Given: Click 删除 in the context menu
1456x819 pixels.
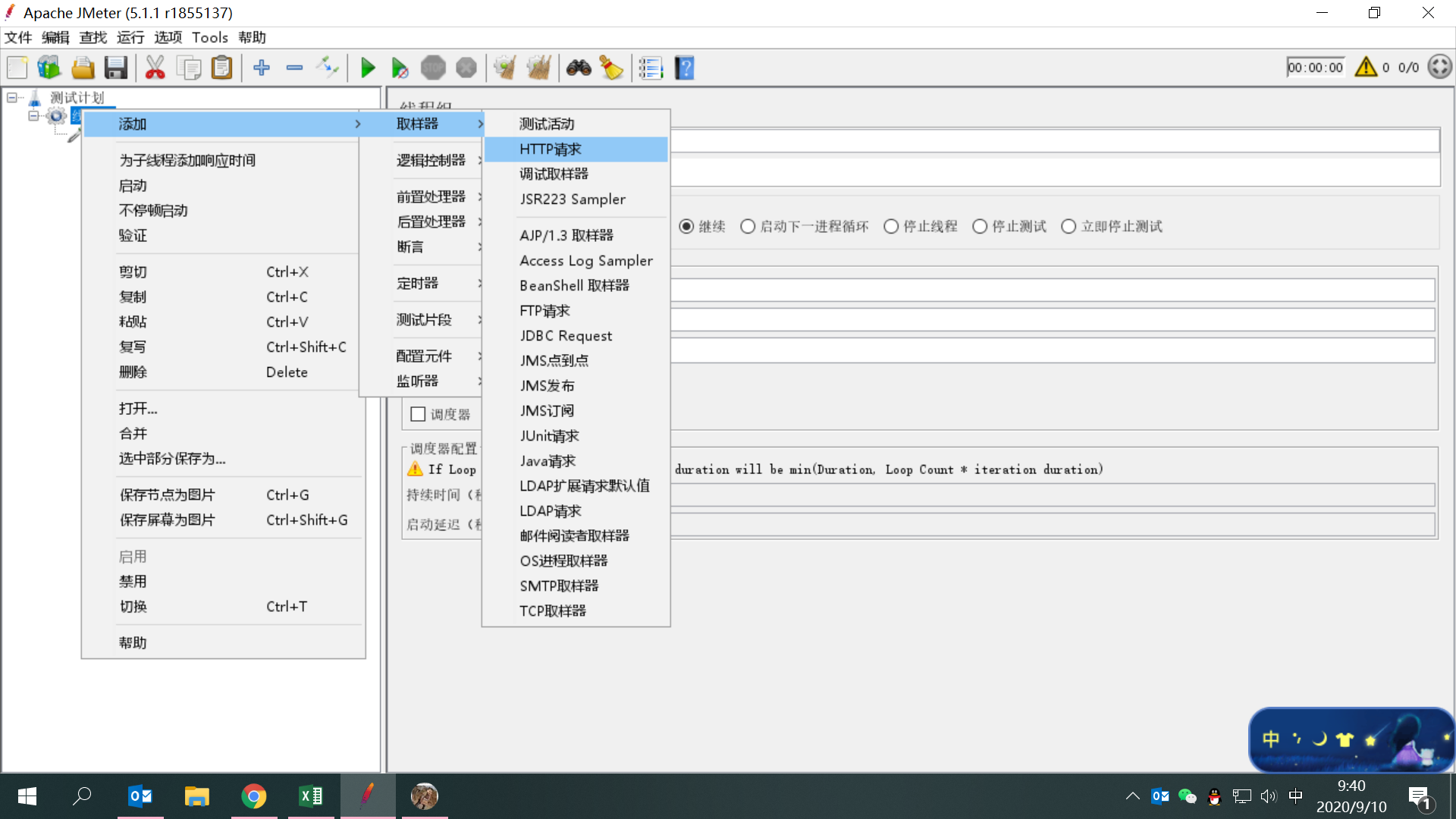Looking at the screenshot, I should tap(133, 372).
